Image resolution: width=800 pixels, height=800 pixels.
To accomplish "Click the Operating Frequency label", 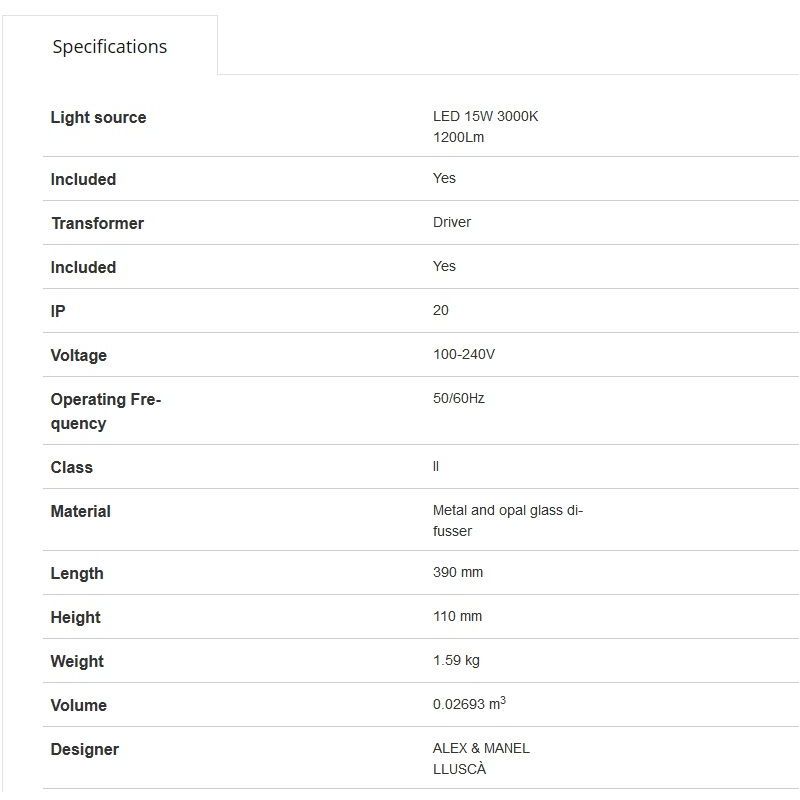I will coord(105,411).
